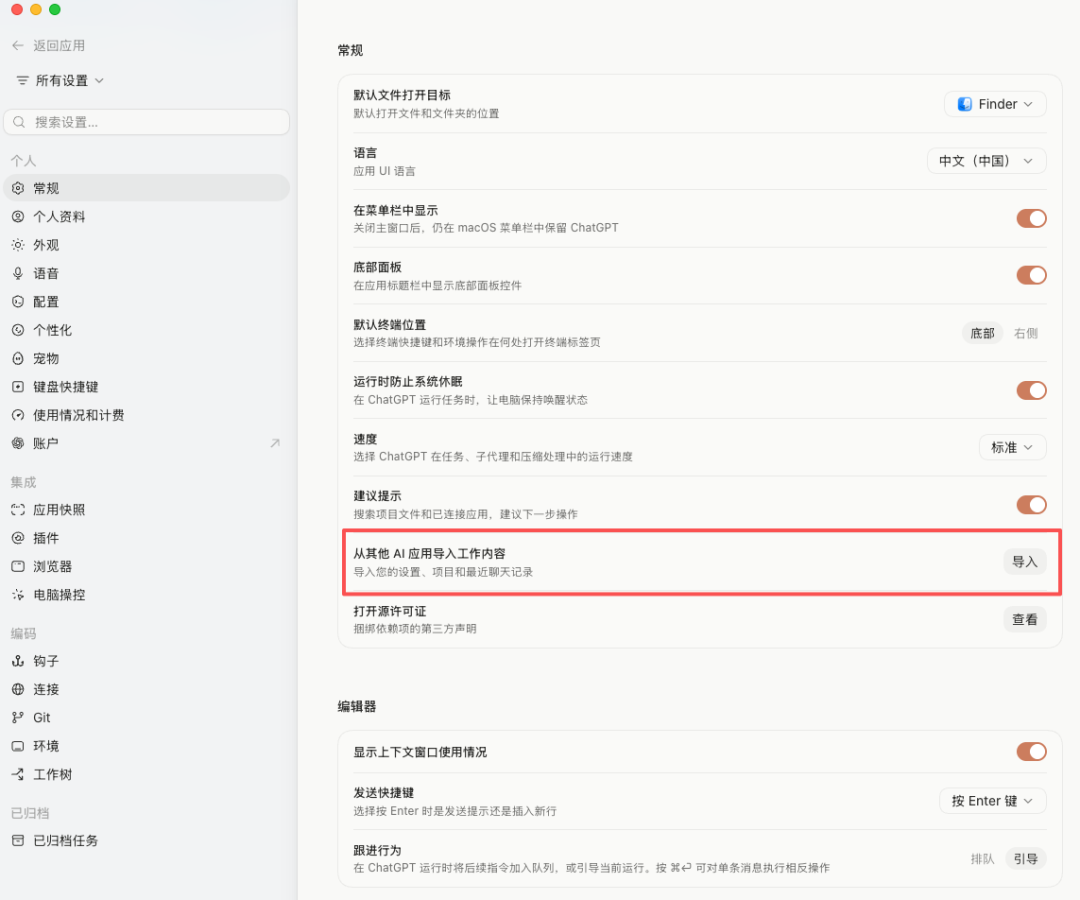The image size is (1080, 900).
Task: Toggle 在菜单栏中显示 switch off
Action: pyautogui.click(x=1031, y=218)
